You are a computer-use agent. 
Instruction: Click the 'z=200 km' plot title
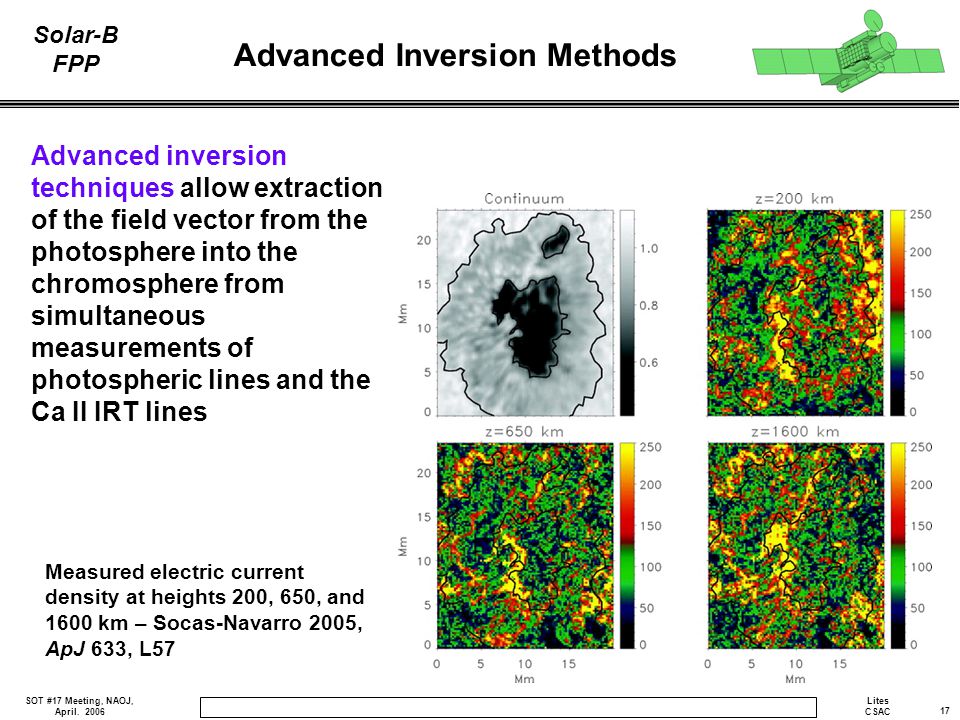795,198
